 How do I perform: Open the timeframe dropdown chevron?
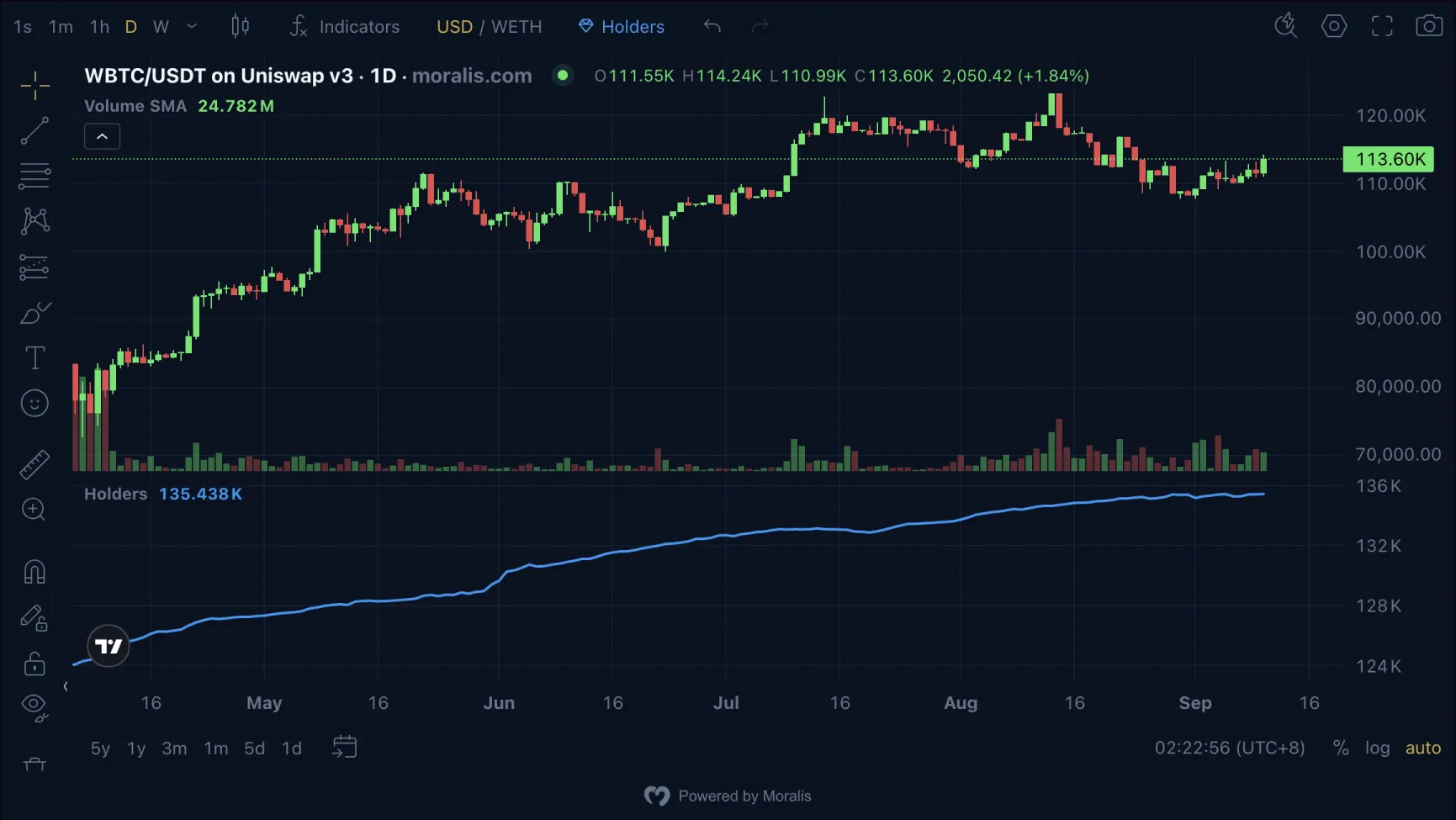pyautogui.click(x=192, y=26)
